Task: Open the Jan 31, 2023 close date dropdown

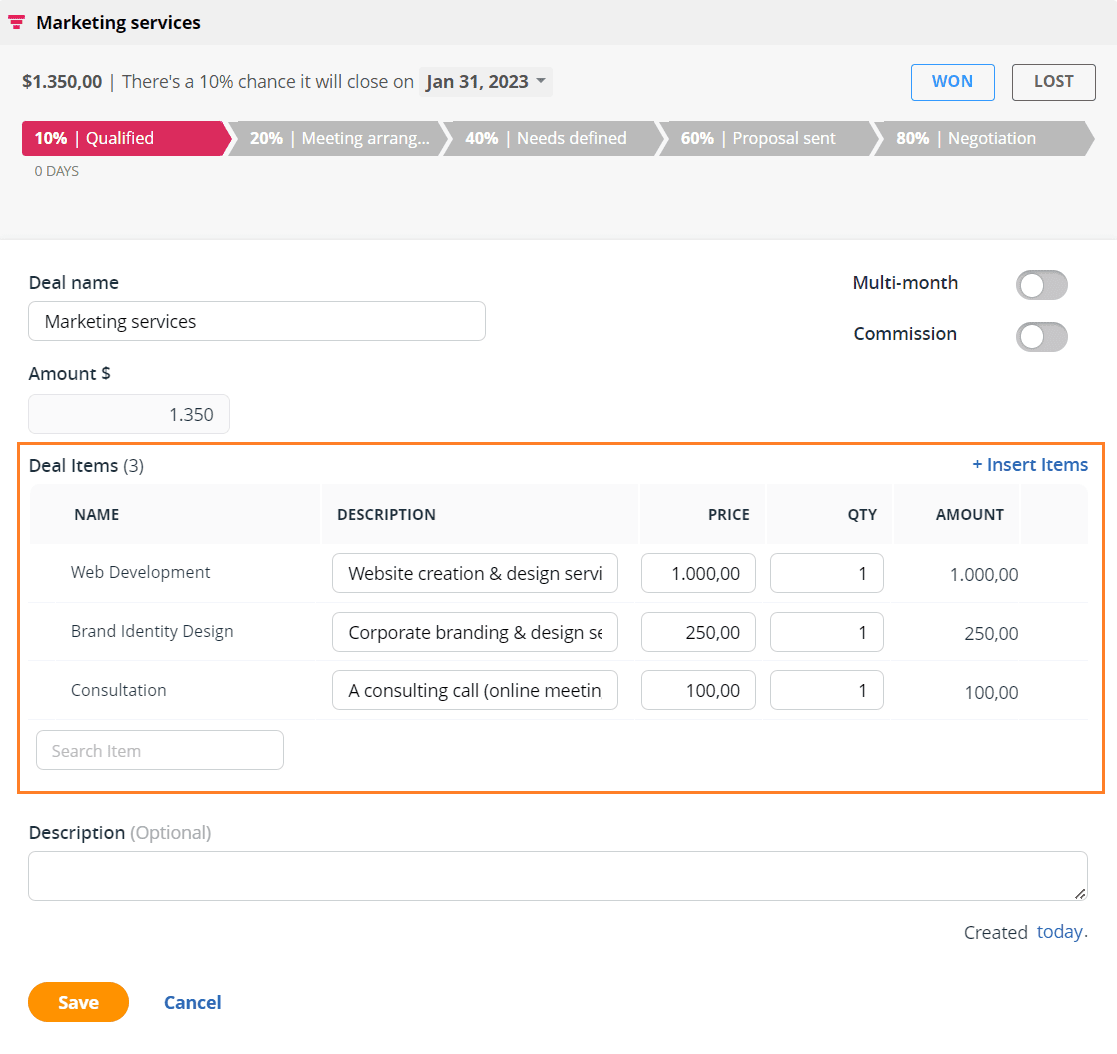Action: coord(486,82)
